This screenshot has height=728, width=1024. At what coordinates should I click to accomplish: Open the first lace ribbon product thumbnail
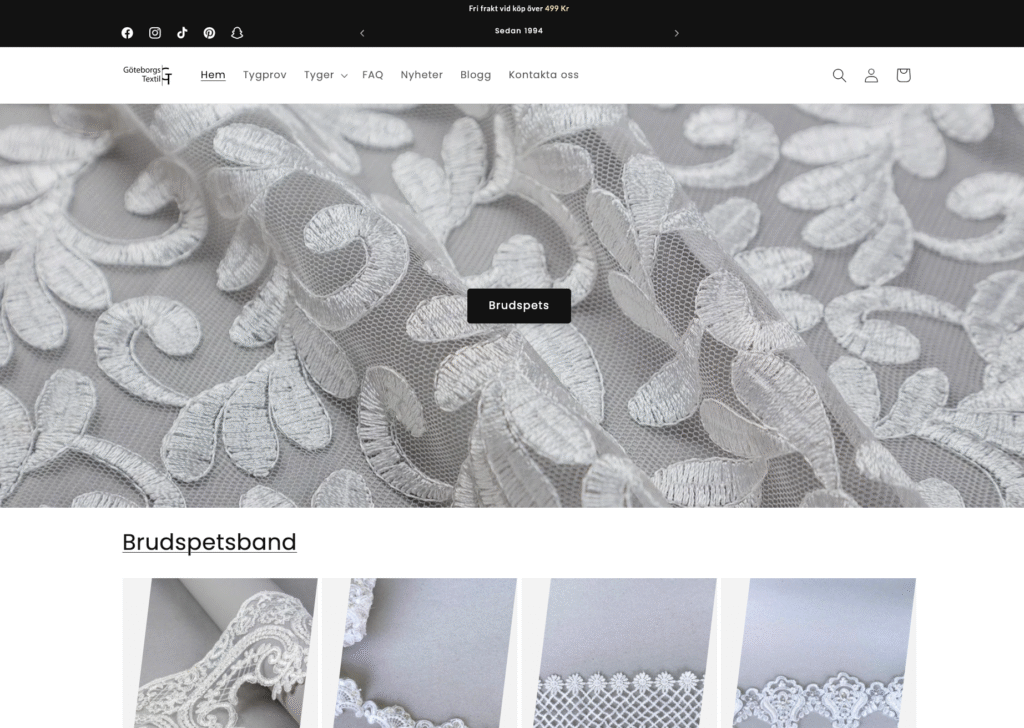[220, 653]
